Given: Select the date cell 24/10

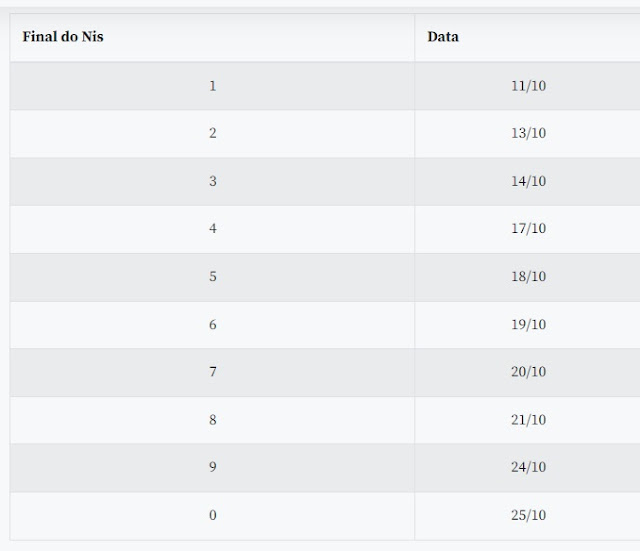Looking at the screenshot, I should click(x=527, y=468).
